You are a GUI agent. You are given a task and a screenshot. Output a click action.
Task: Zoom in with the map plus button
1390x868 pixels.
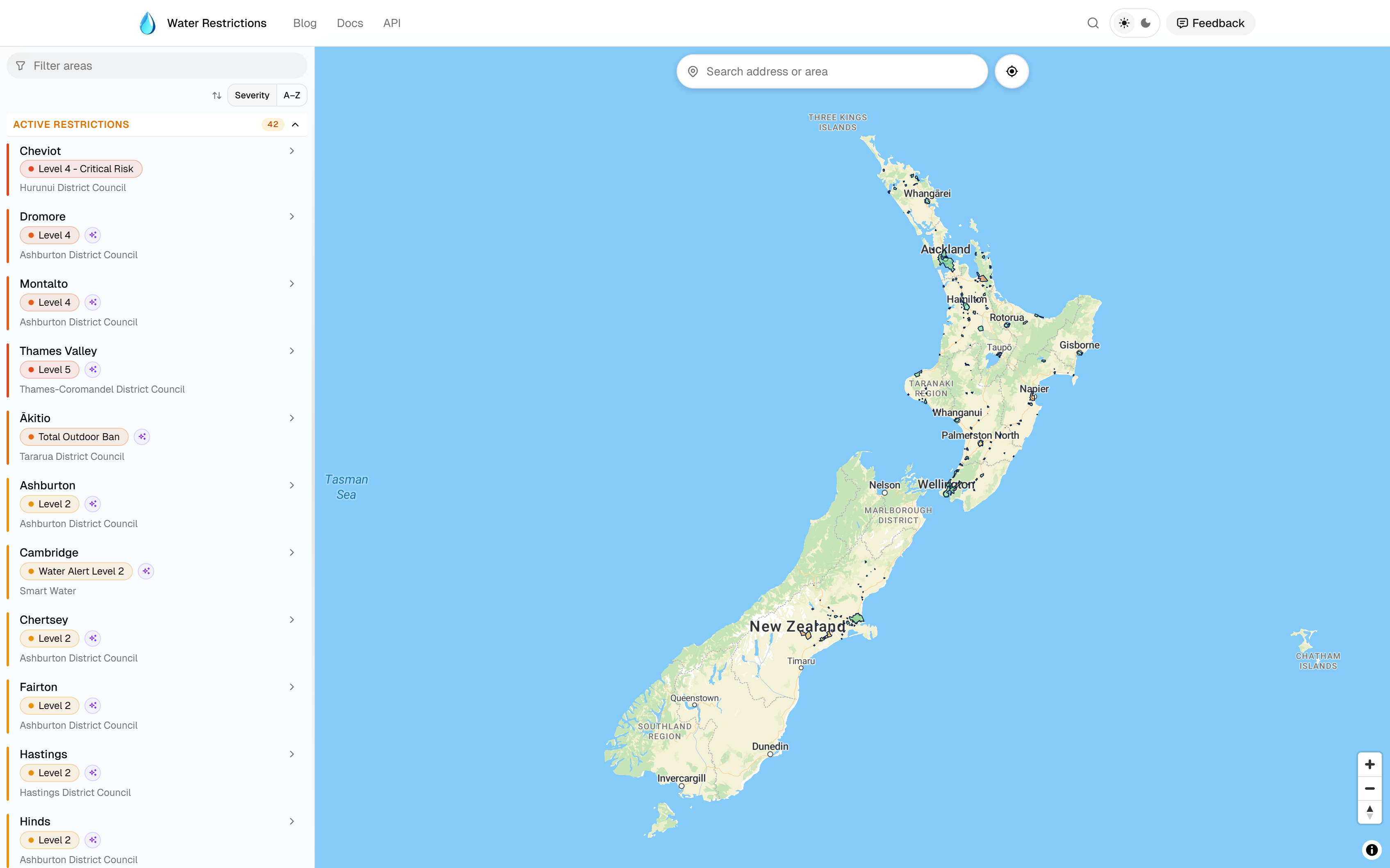point(1369,764)
